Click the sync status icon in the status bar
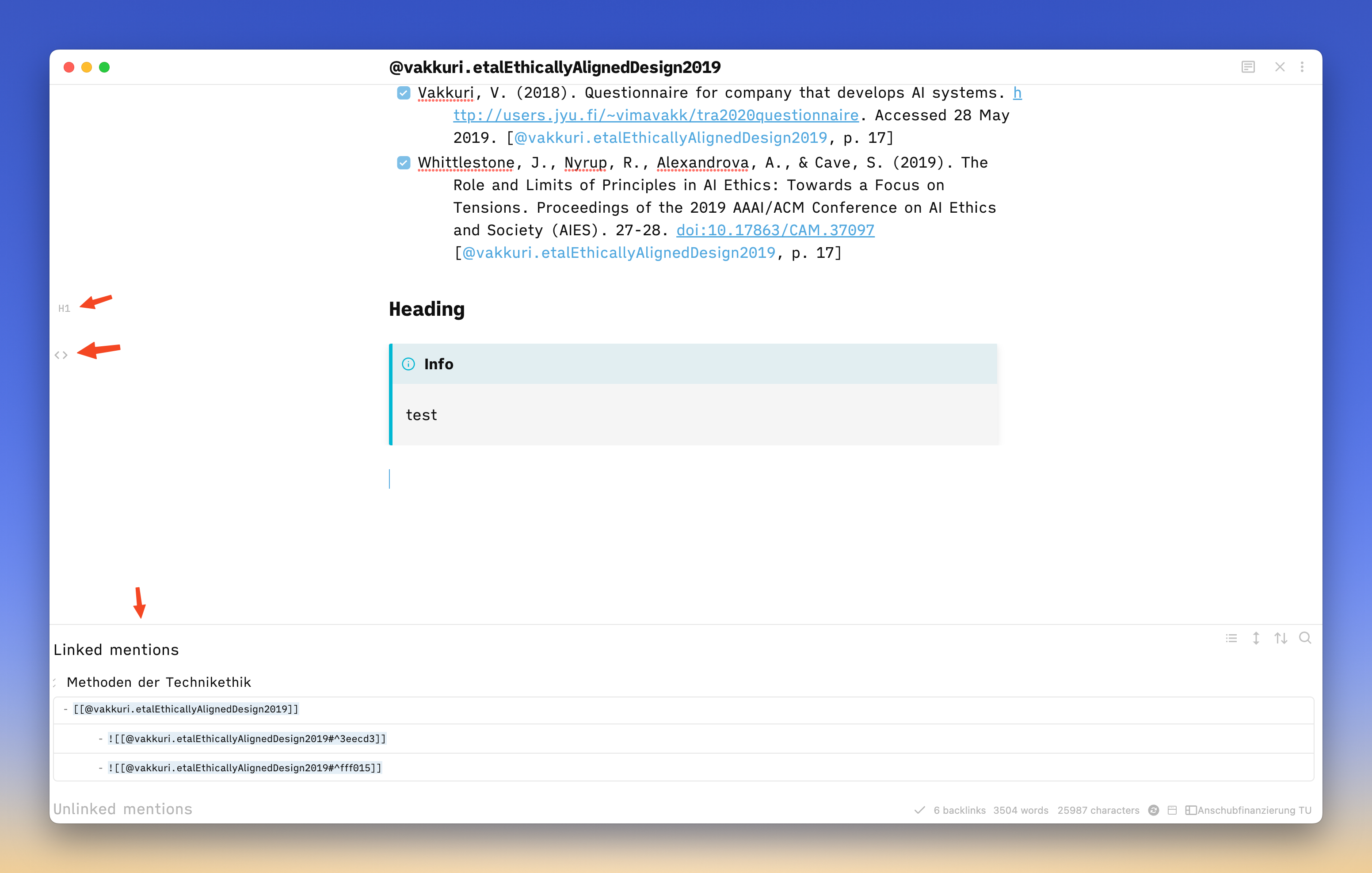Image resolution: width=1372 pixels, height=873 pixels. pyautogui.click(x=1153, y=810)
